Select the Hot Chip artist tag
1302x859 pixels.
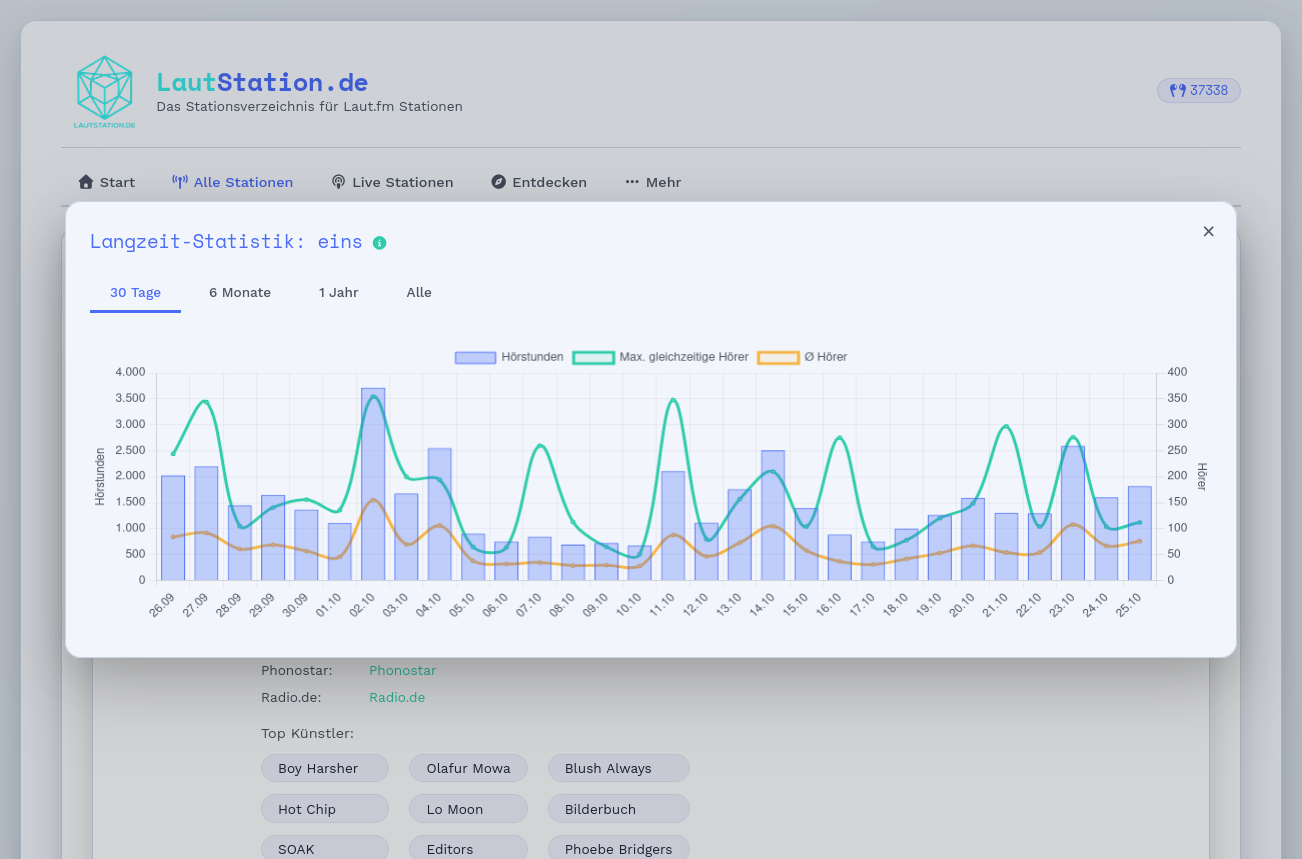point(325,809)
